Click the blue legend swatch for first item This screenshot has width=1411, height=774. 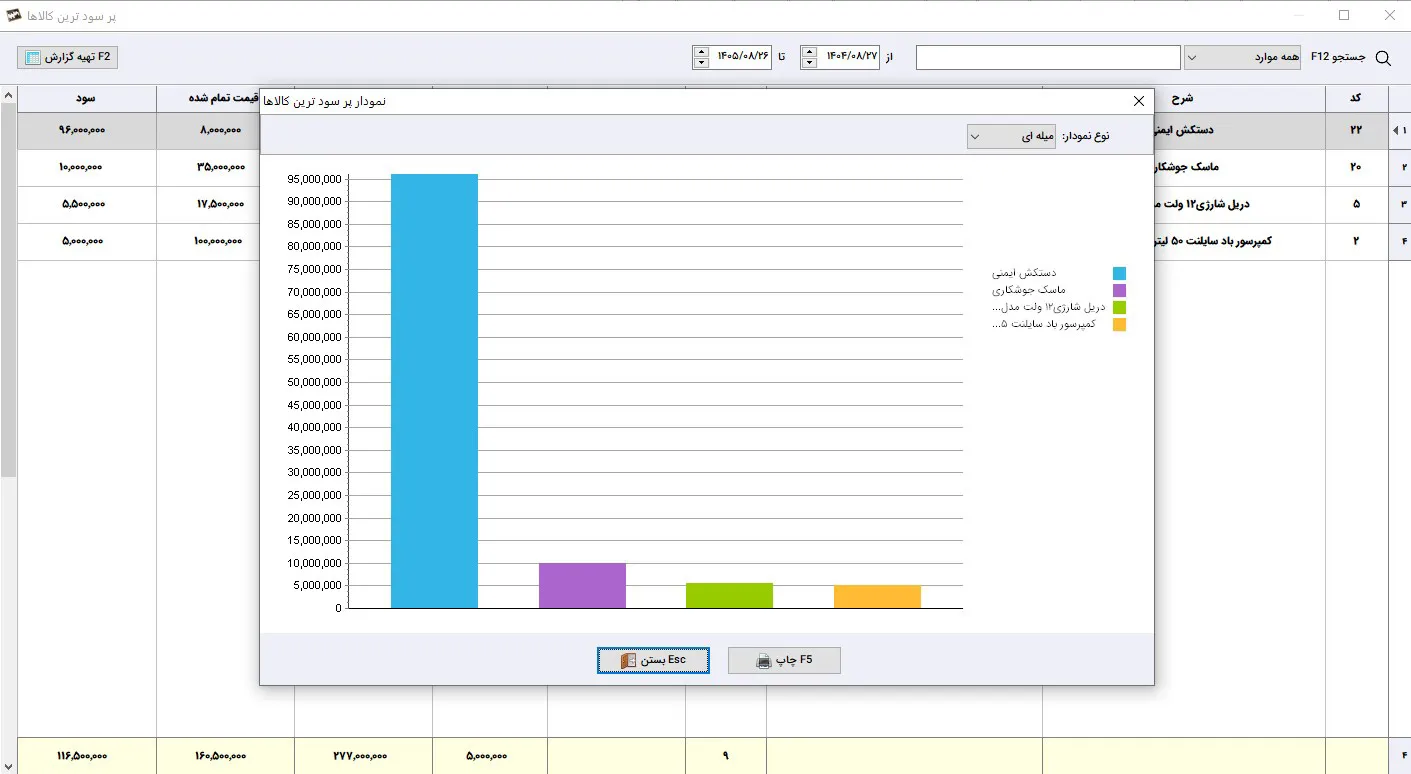coord(1119,273)
